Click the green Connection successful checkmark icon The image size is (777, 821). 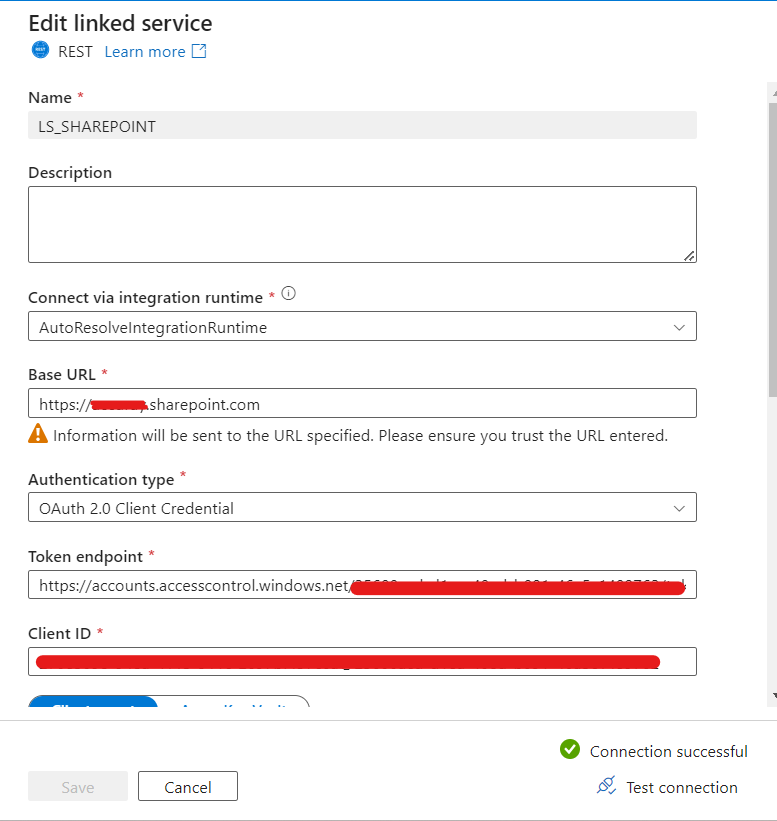pyautogui.click(x=570, y=749)
